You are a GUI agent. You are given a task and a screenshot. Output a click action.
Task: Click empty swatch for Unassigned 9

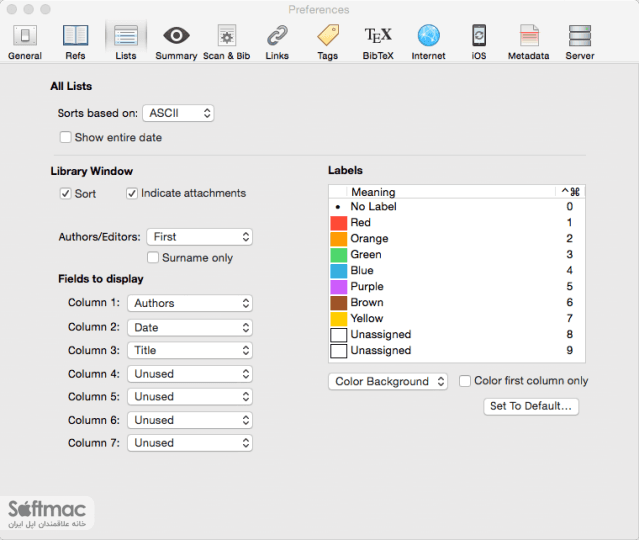click(338, 350)
